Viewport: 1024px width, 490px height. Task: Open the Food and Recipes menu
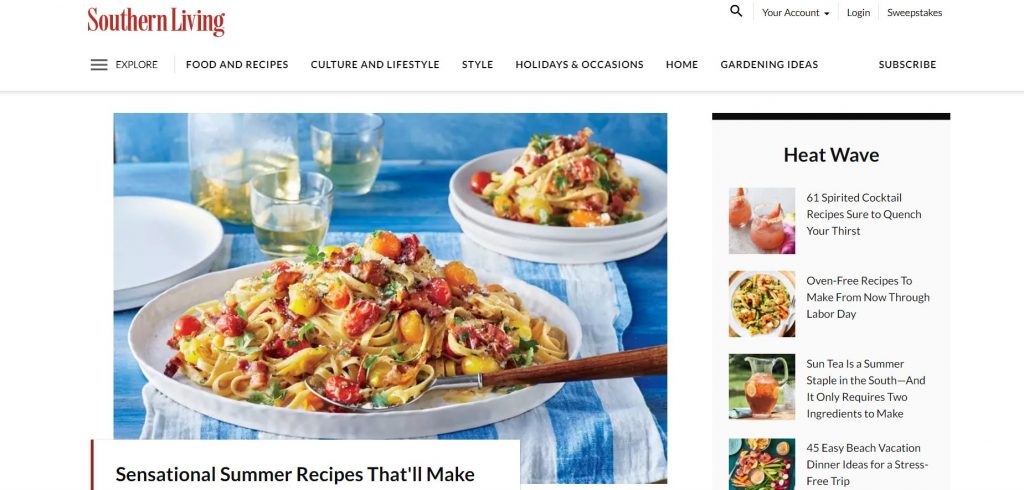237,65
